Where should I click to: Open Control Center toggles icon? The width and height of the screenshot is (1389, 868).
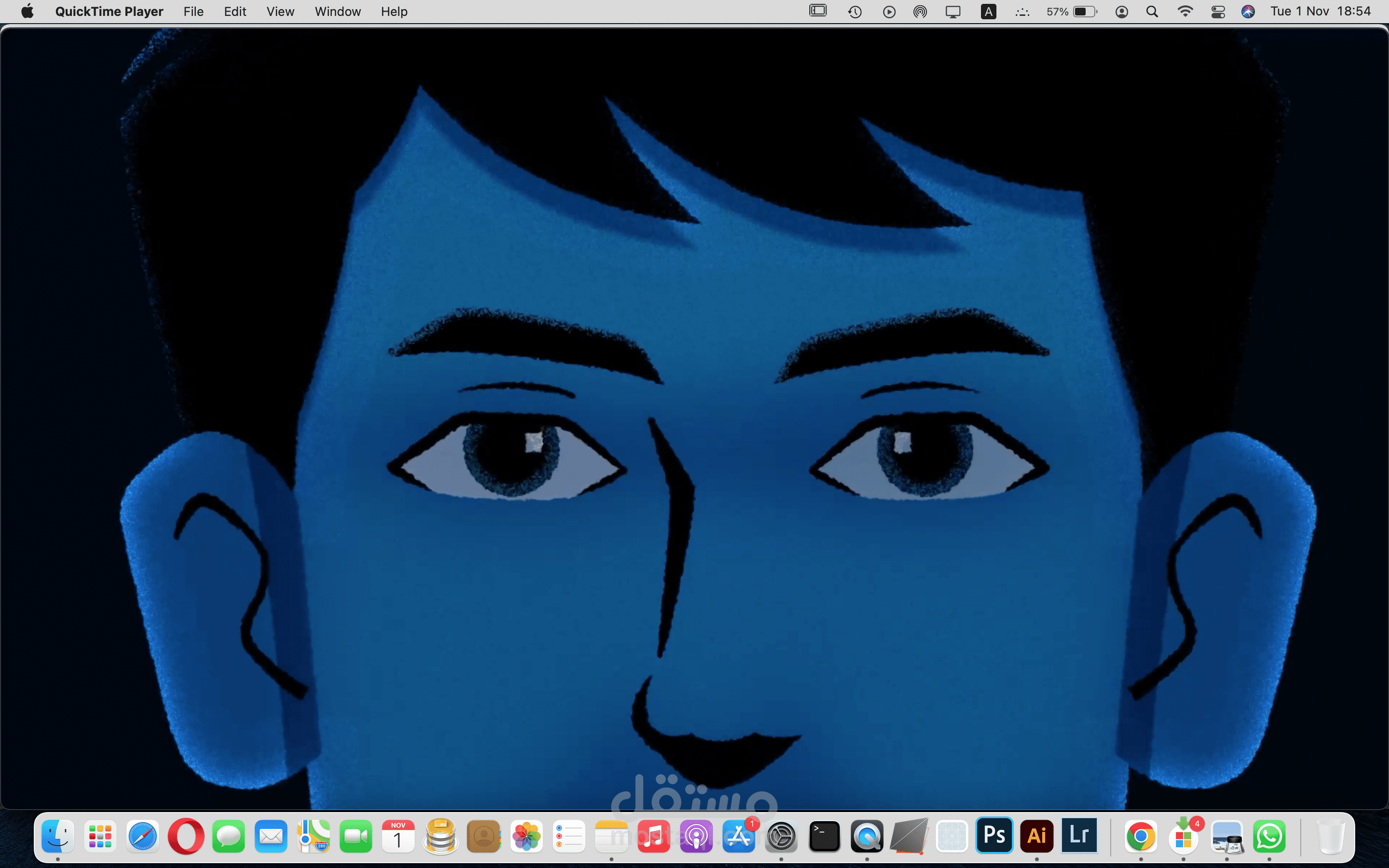[x=1218, y=12]
